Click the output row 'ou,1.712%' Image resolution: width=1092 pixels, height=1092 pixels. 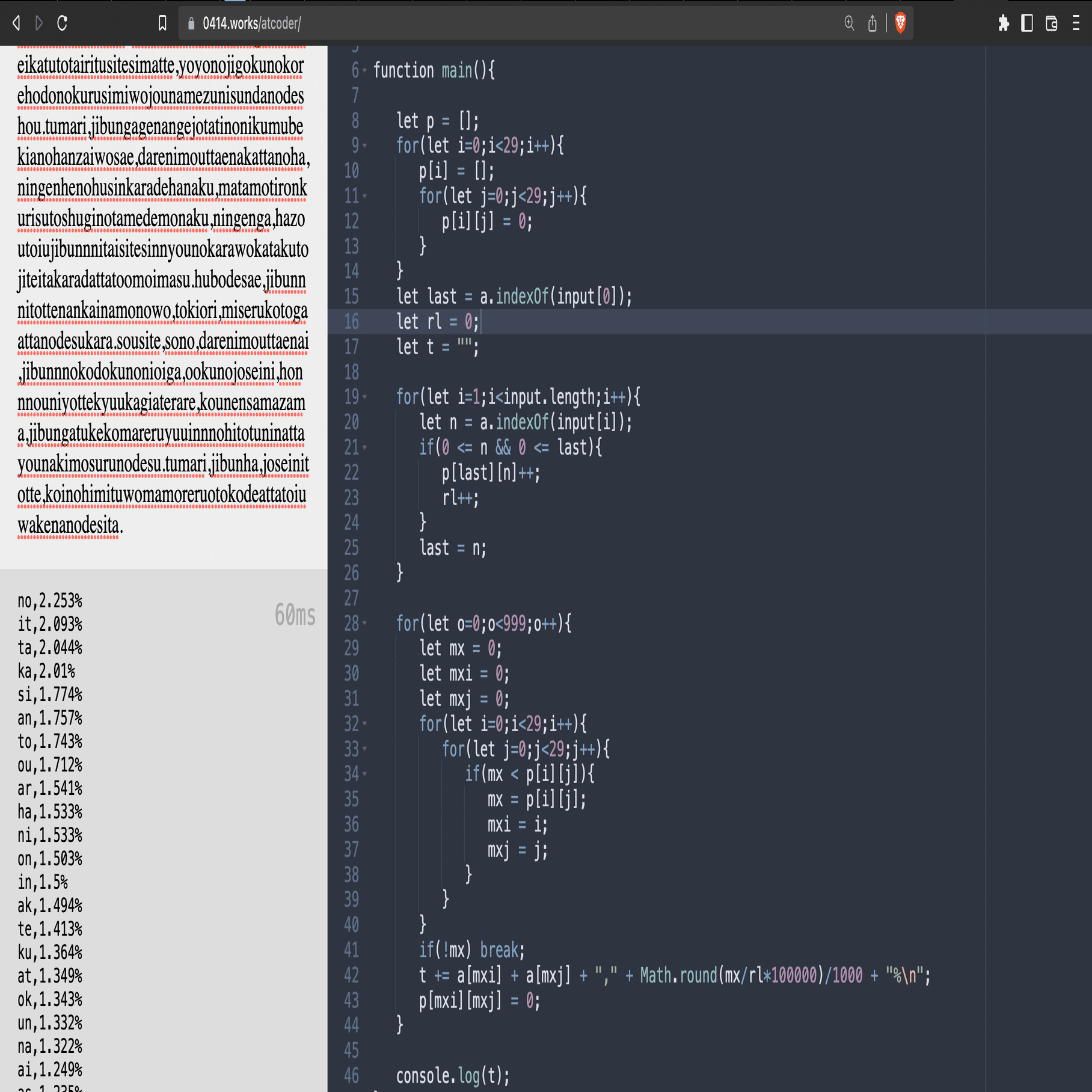pos(50,765)
